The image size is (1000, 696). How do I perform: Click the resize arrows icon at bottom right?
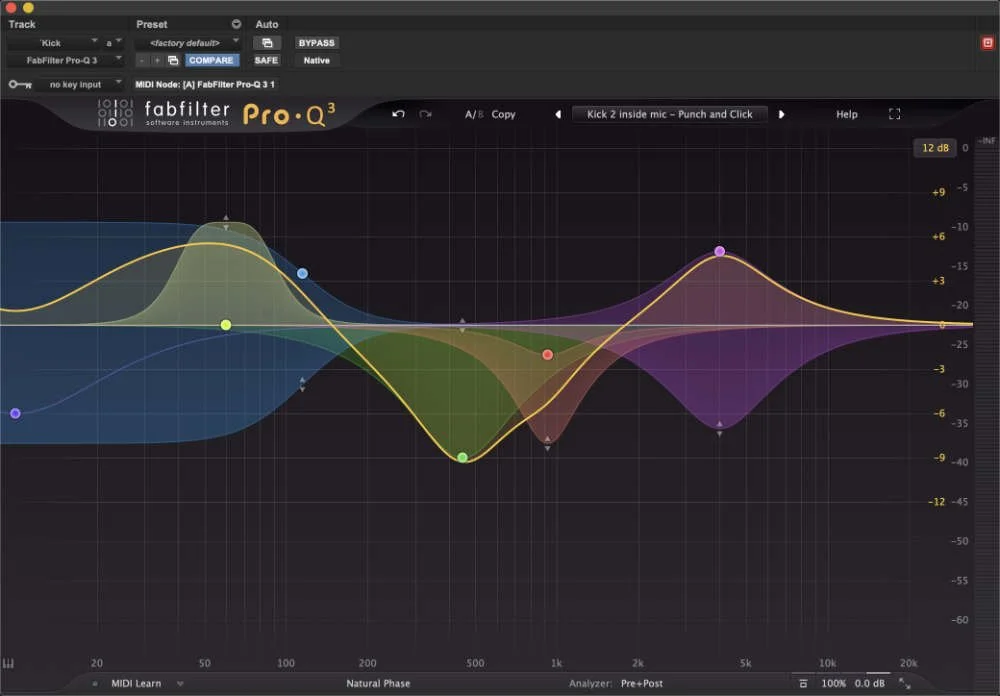click(904, 683)
